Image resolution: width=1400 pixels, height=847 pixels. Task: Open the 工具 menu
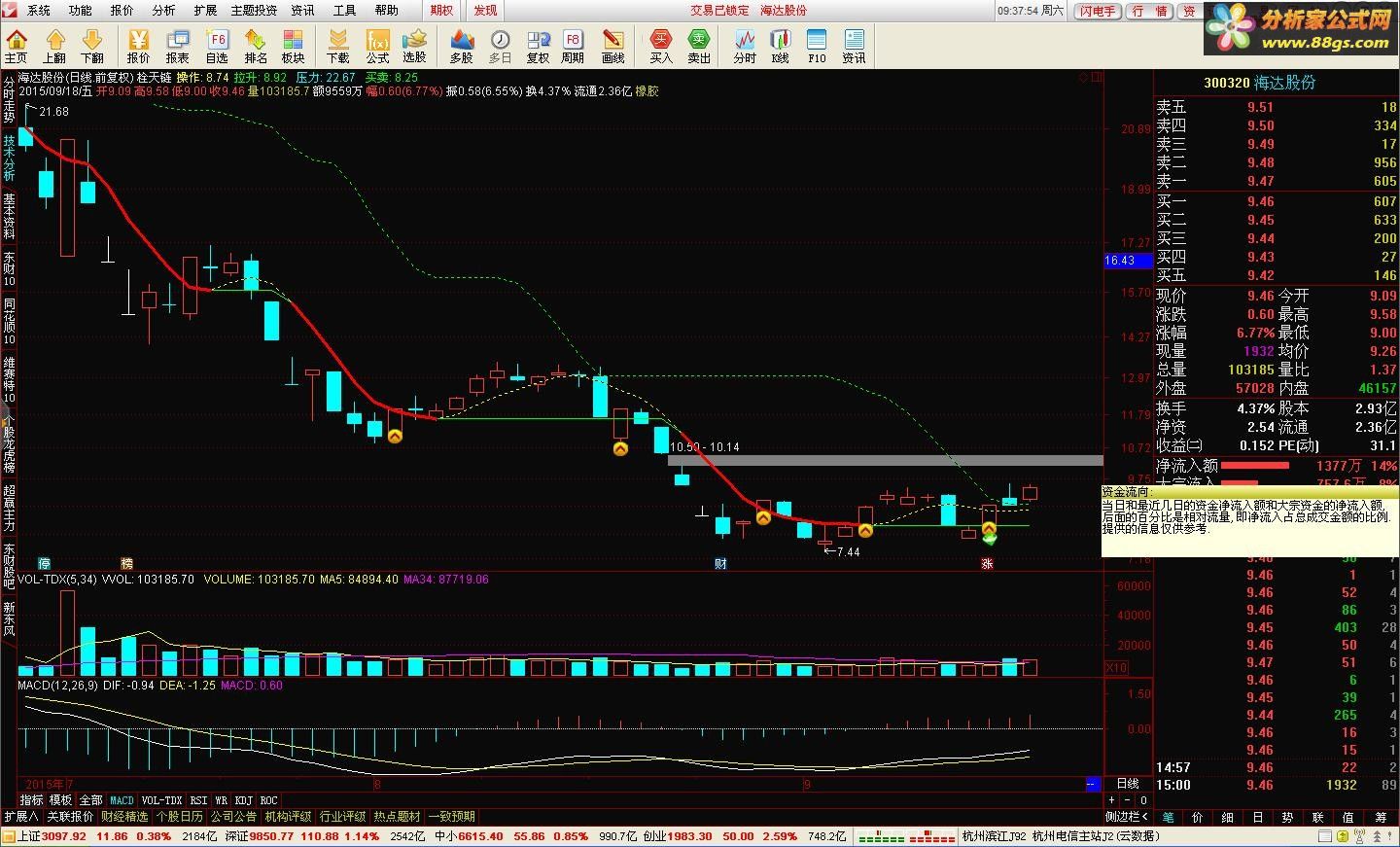point(344,10)
